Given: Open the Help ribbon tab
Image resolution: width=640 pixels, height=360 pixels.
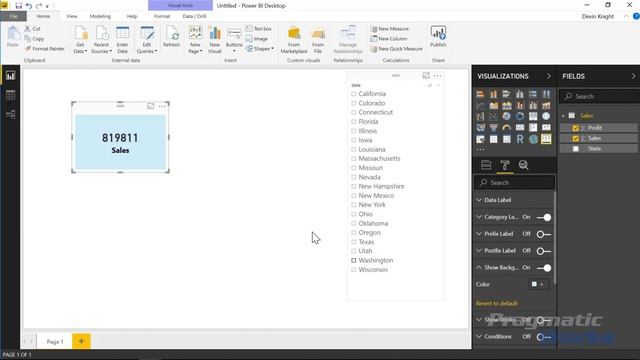Looking at the screenshot, I should point(132,16).
